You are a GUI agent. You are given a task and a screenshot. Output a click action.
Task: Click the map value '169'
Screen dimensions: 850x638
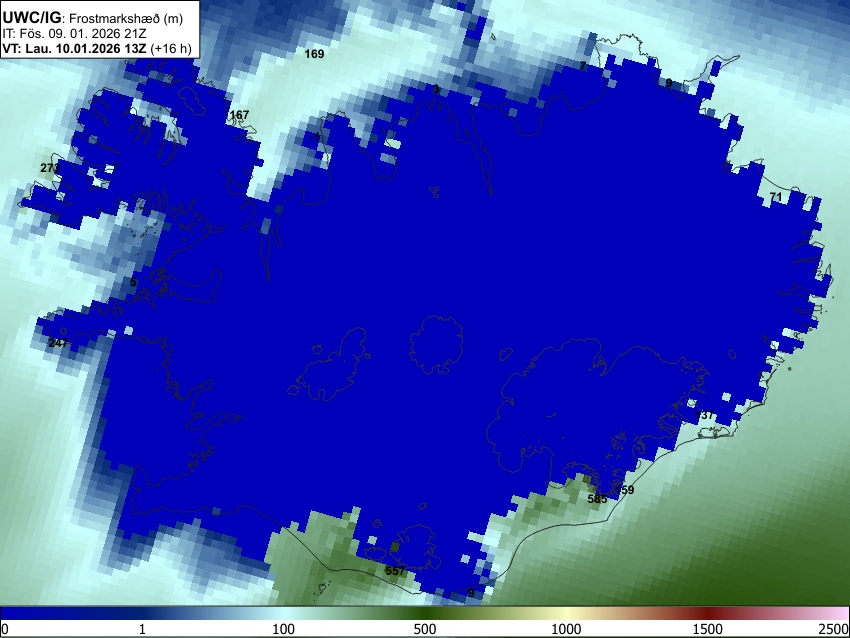(314, 54)
